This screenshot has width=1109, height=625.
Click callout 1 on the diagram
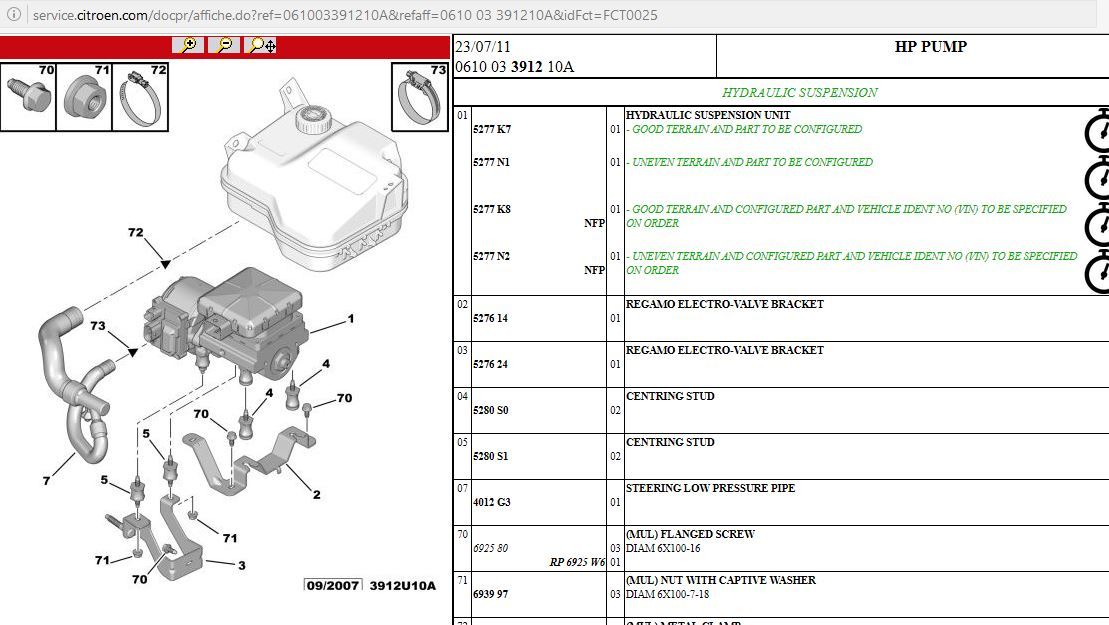pos(350,319)
